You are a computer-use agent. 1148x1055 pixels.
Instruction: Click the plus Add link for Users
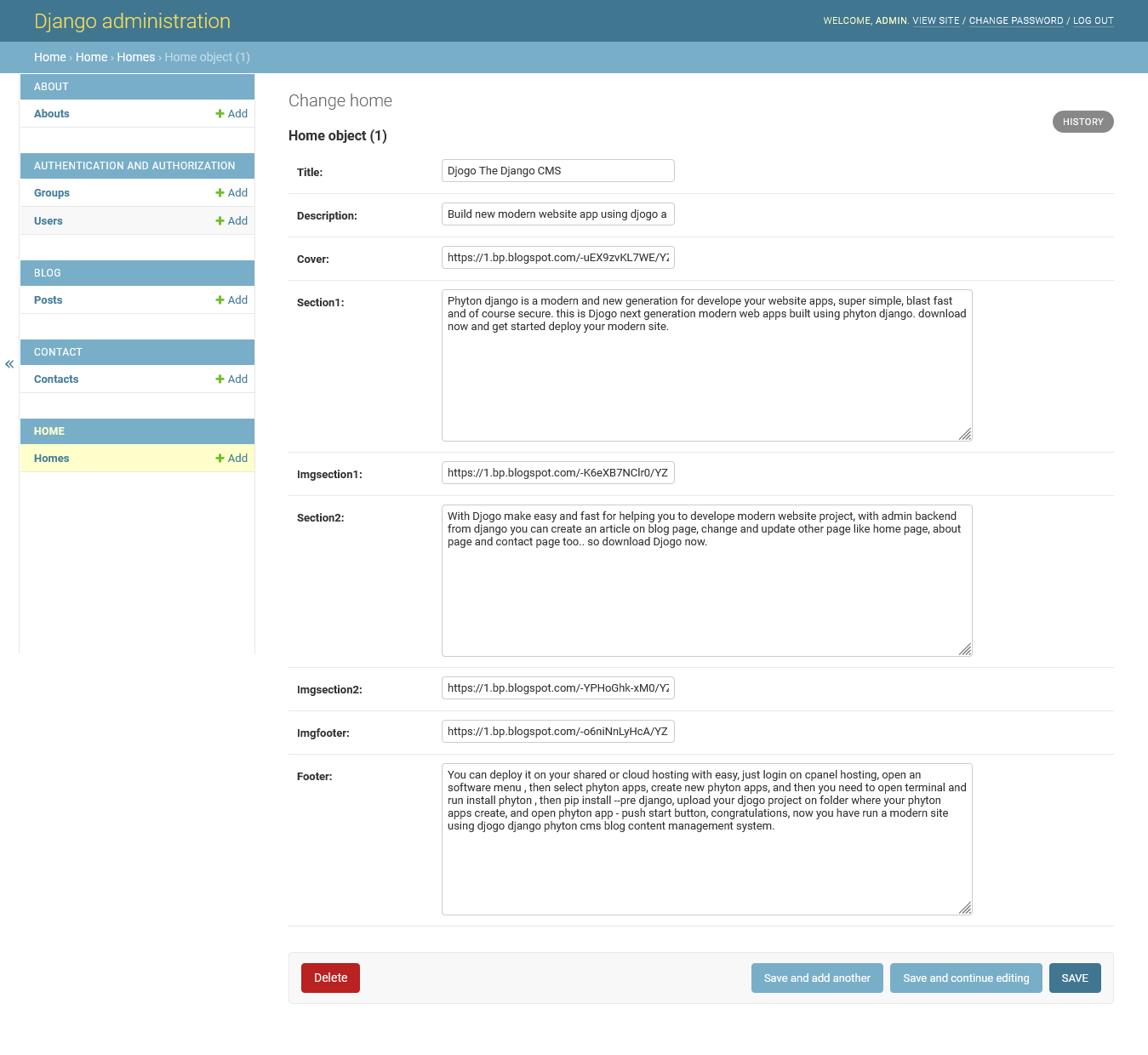point(231,220)
